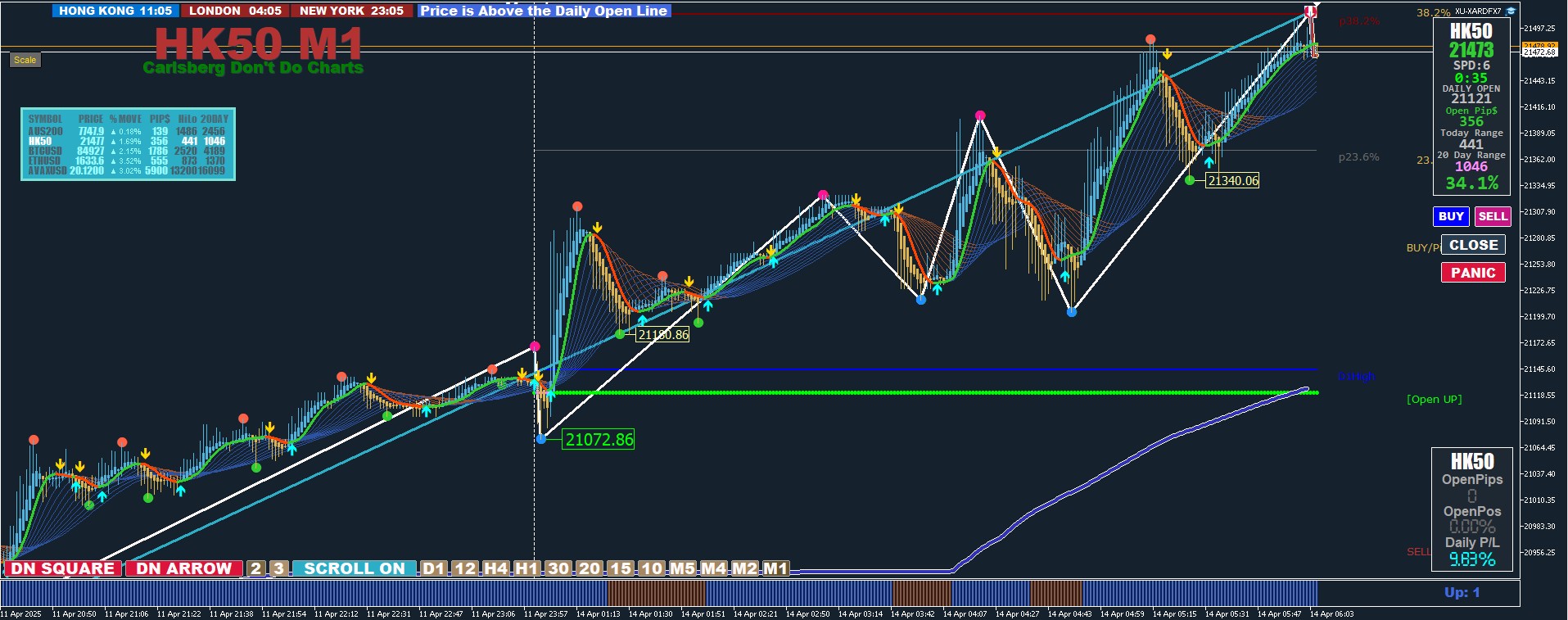The width and height of the screenshot is (1568, 620).
Task: Click the Scale button at the top left
Action: [x=25, y=60]
